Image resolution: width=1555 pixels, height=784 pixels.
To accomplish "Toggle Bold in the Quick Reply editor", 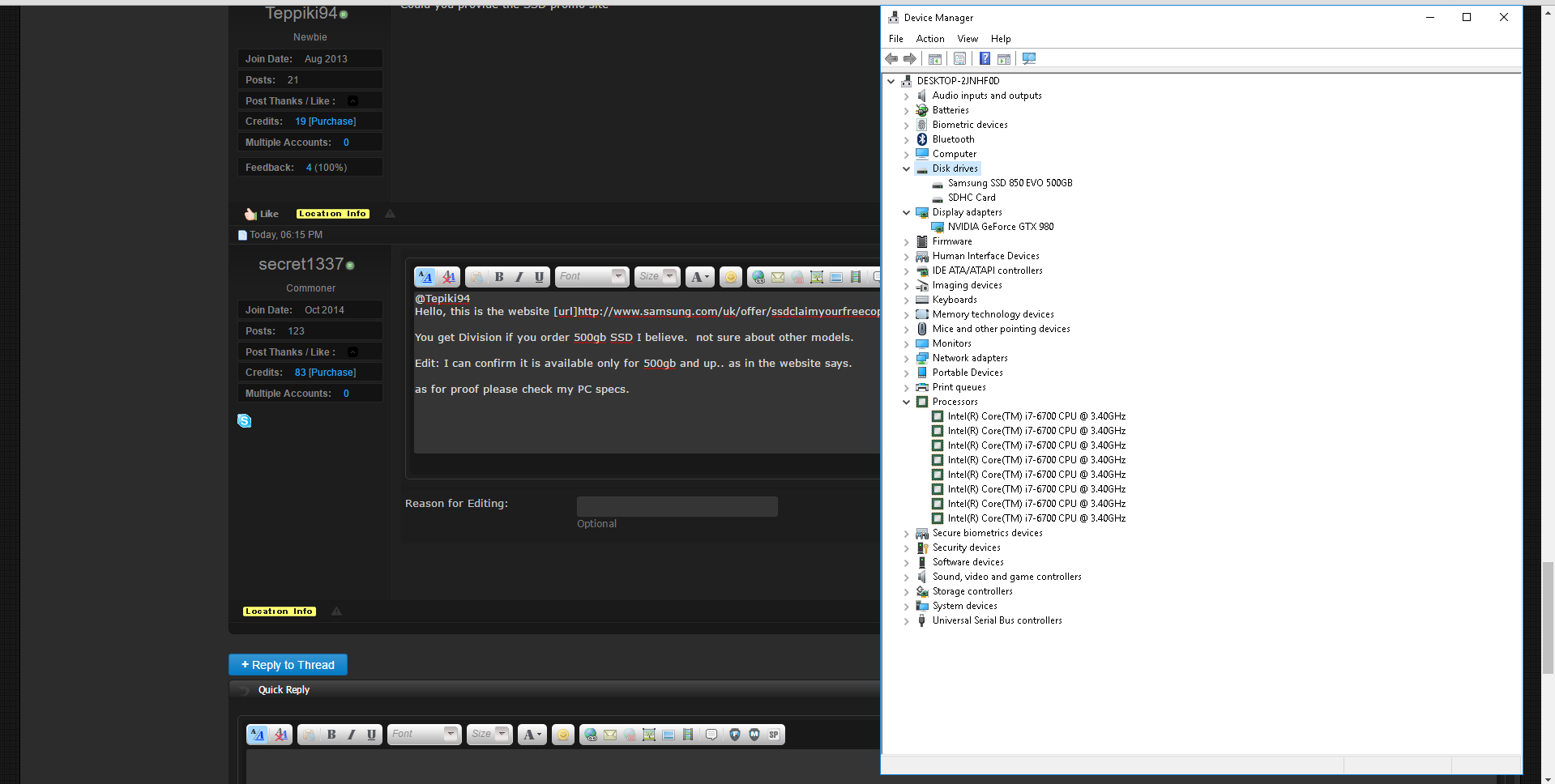I will click(331, 735).
